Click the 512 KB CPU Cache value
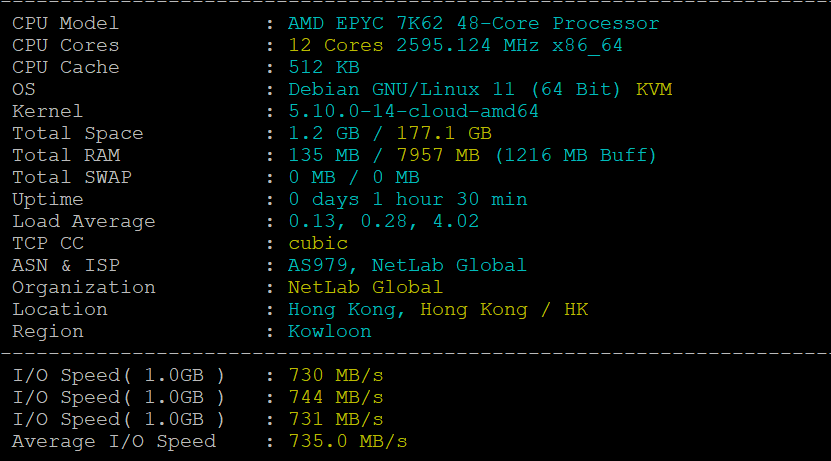The width and height of the screenshot is (831, 461). (323, 67)
